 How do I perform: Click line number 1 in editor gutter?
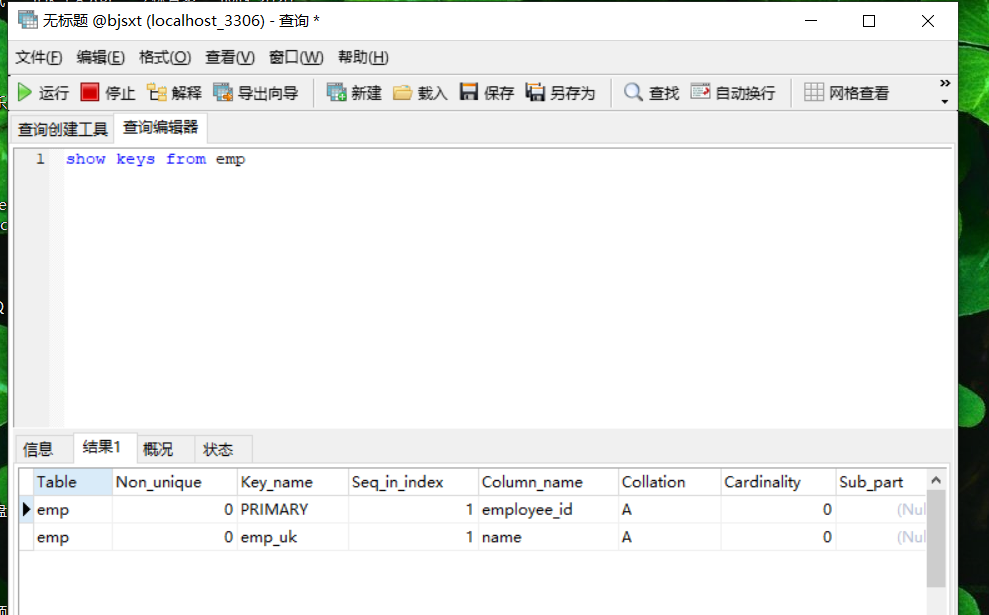click(x=40, y=159)
